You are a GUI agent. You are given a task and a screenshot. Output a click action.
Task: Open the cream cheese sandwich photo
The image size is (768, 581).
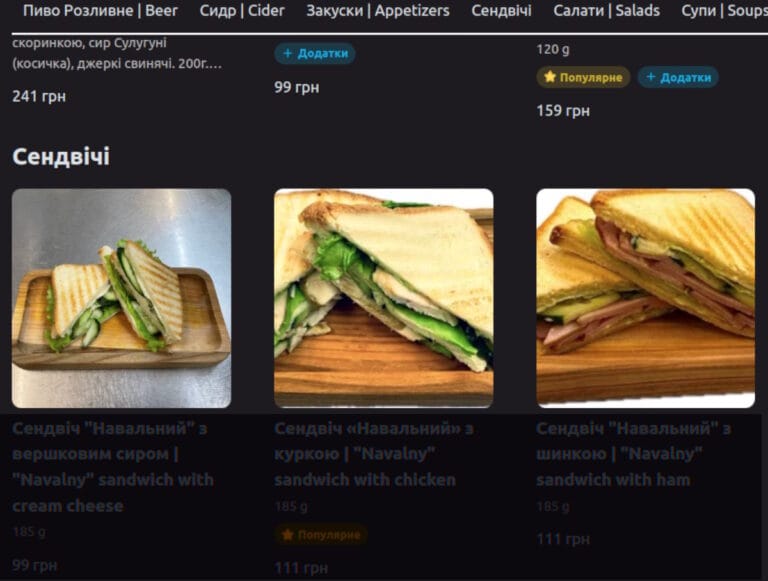pos(121,298)
